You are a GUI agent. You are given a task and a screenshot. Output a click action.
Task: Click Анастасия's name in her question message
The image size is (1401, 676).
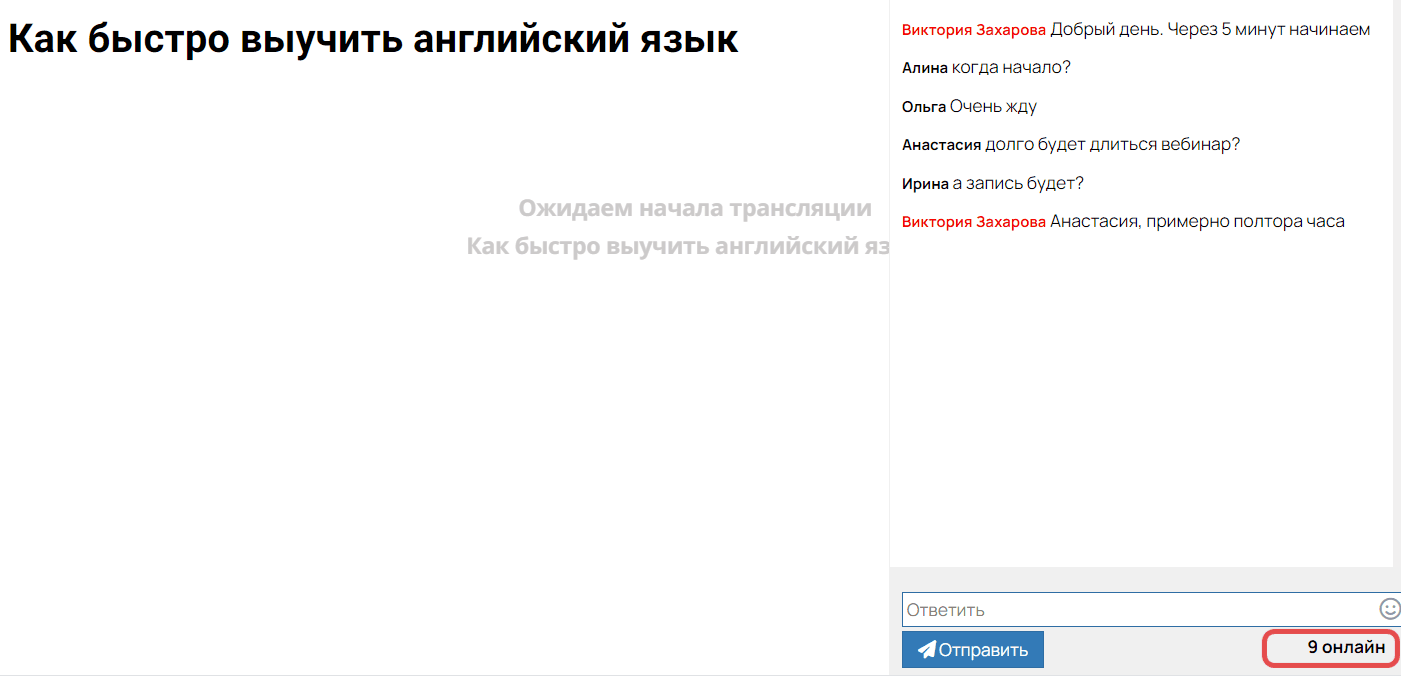pyautogui.click(x=939, y=144)
